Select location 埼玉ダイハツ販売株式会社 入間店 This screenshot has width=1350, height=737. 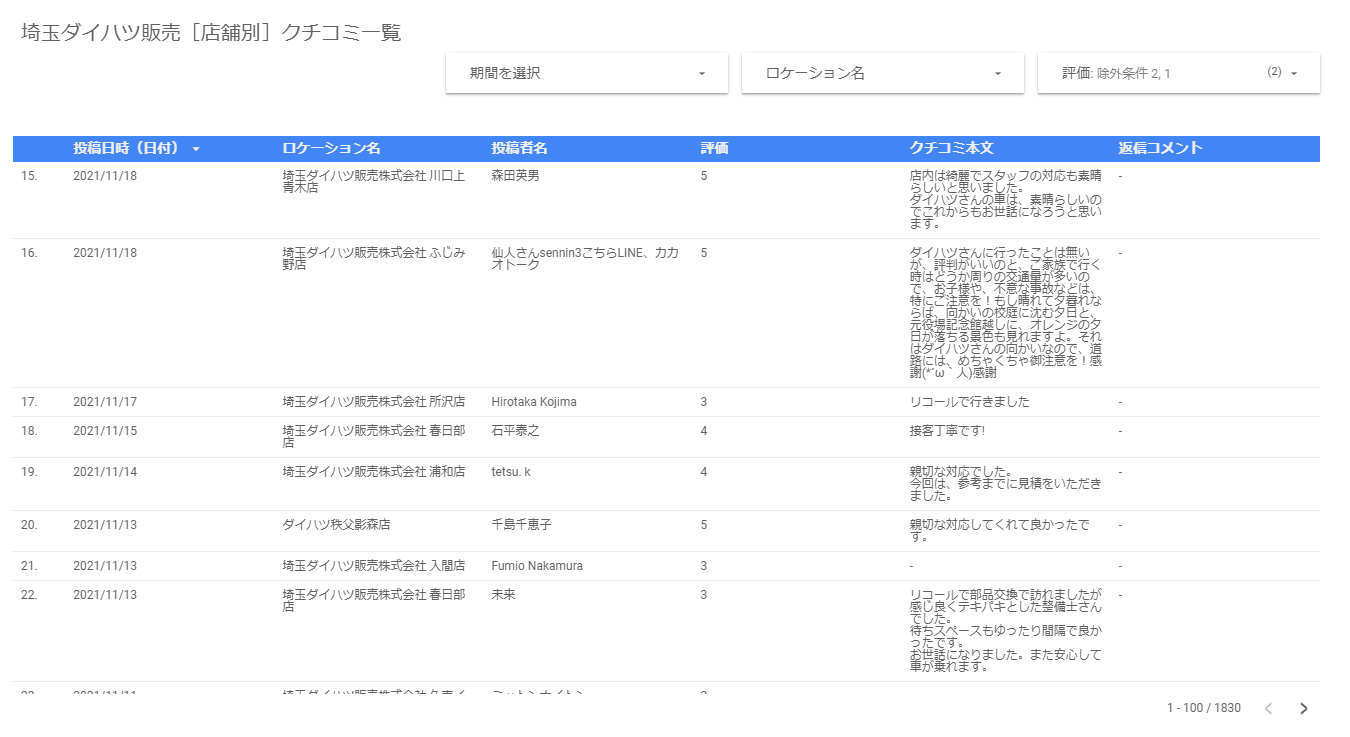[x=373, y=566]
